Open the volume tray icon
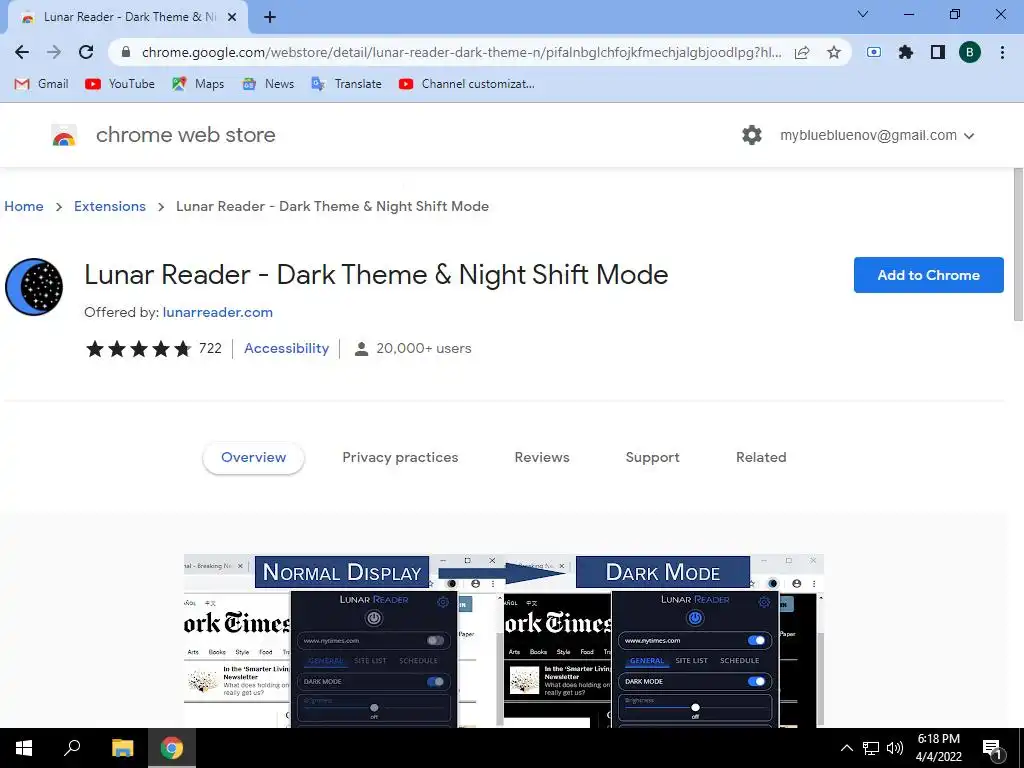This screenshot has width=1024, height=768. point(895,748)
